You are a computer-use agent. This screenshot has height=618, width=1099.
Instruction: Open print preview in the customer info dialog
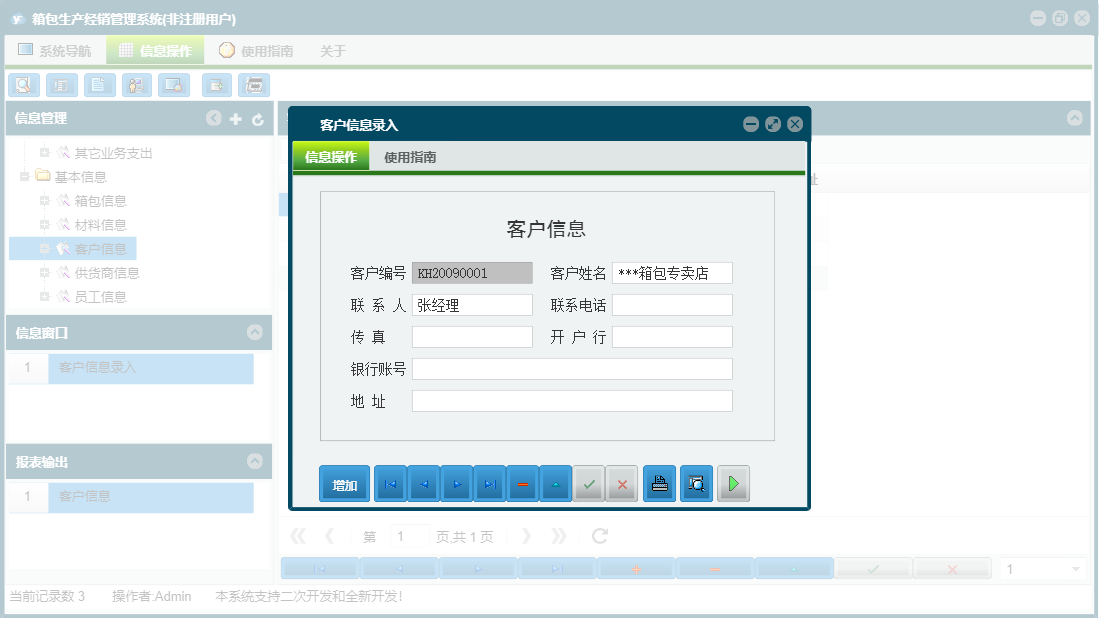pos(696,483)
